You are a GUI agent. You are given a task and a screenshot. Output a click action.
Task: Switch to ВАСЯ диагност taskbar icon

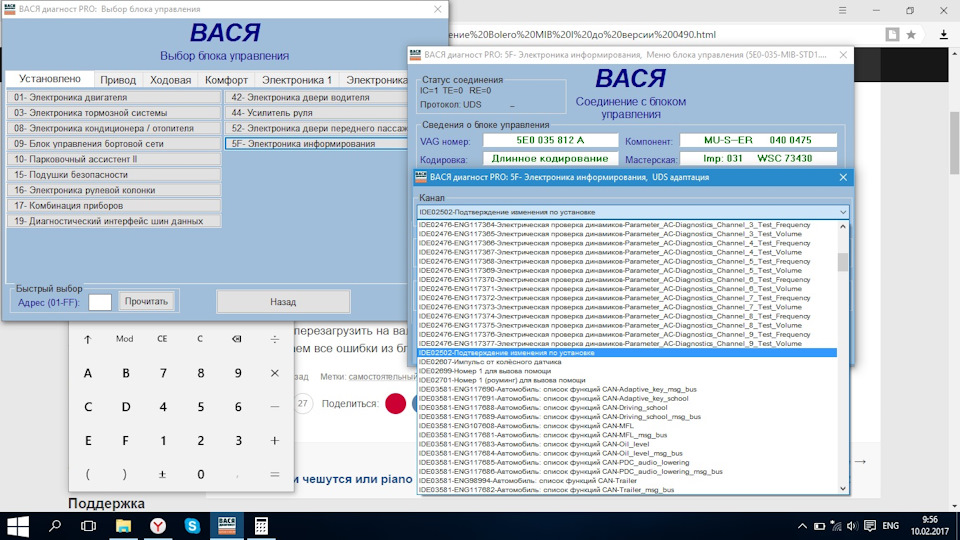pos(227,525)
